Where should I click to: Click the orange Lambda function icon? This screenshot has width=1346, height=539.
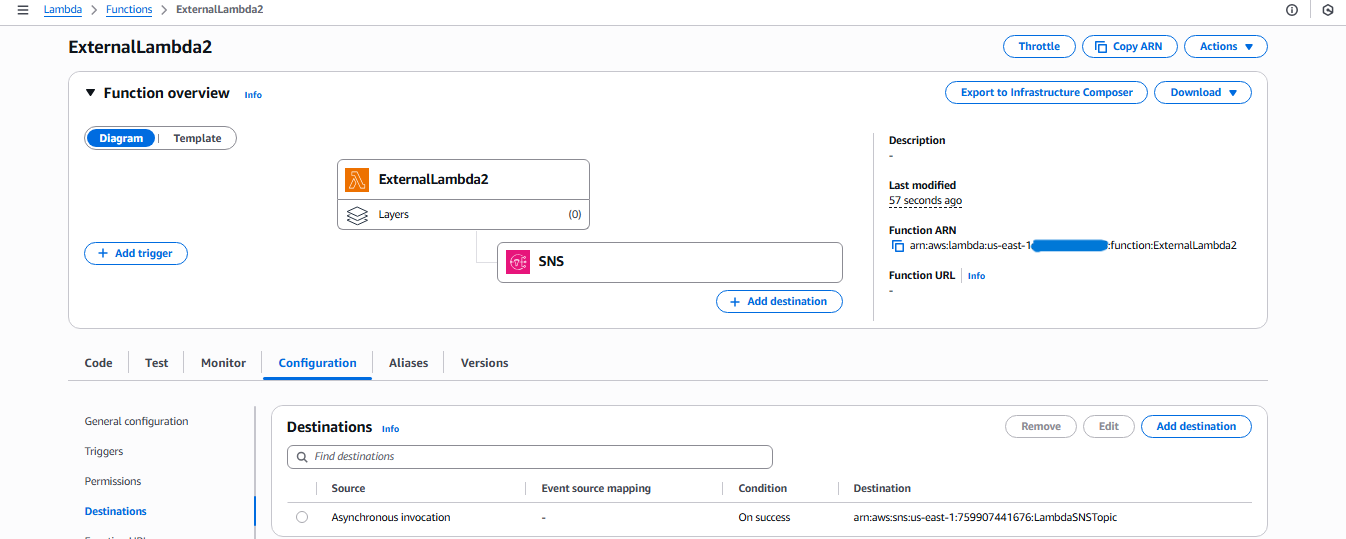tap(357, 180)
